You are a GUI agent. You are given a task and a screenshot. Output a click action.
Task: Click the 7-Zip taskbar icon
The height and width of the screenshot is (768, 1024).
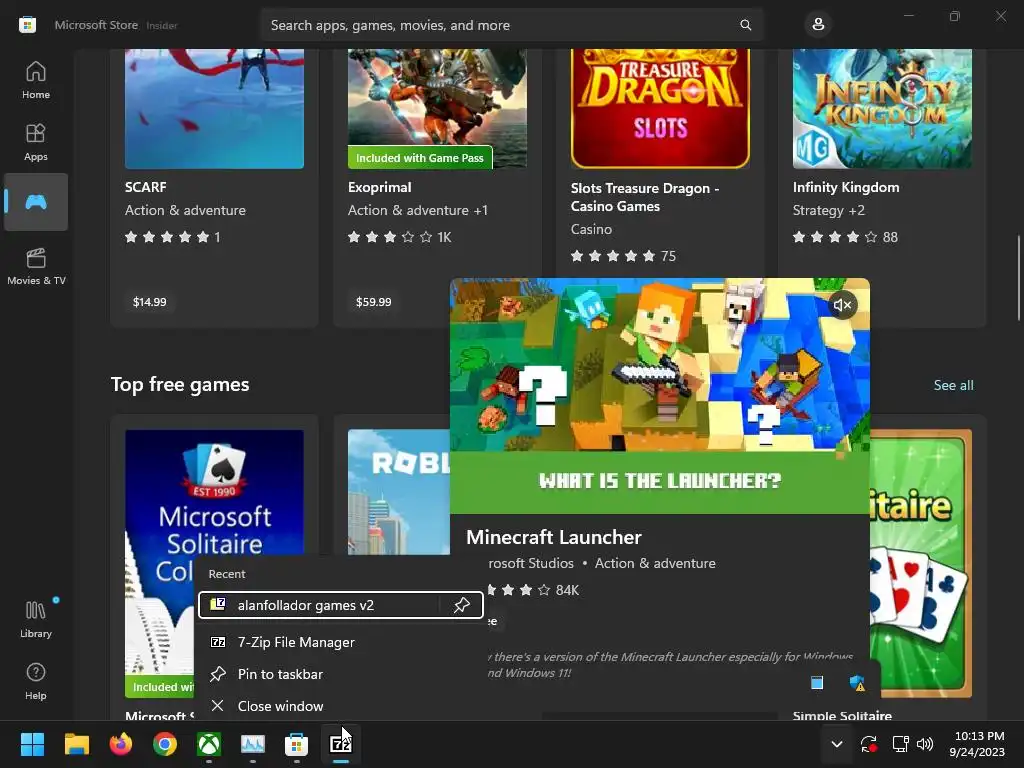click(x=340, y=744)
